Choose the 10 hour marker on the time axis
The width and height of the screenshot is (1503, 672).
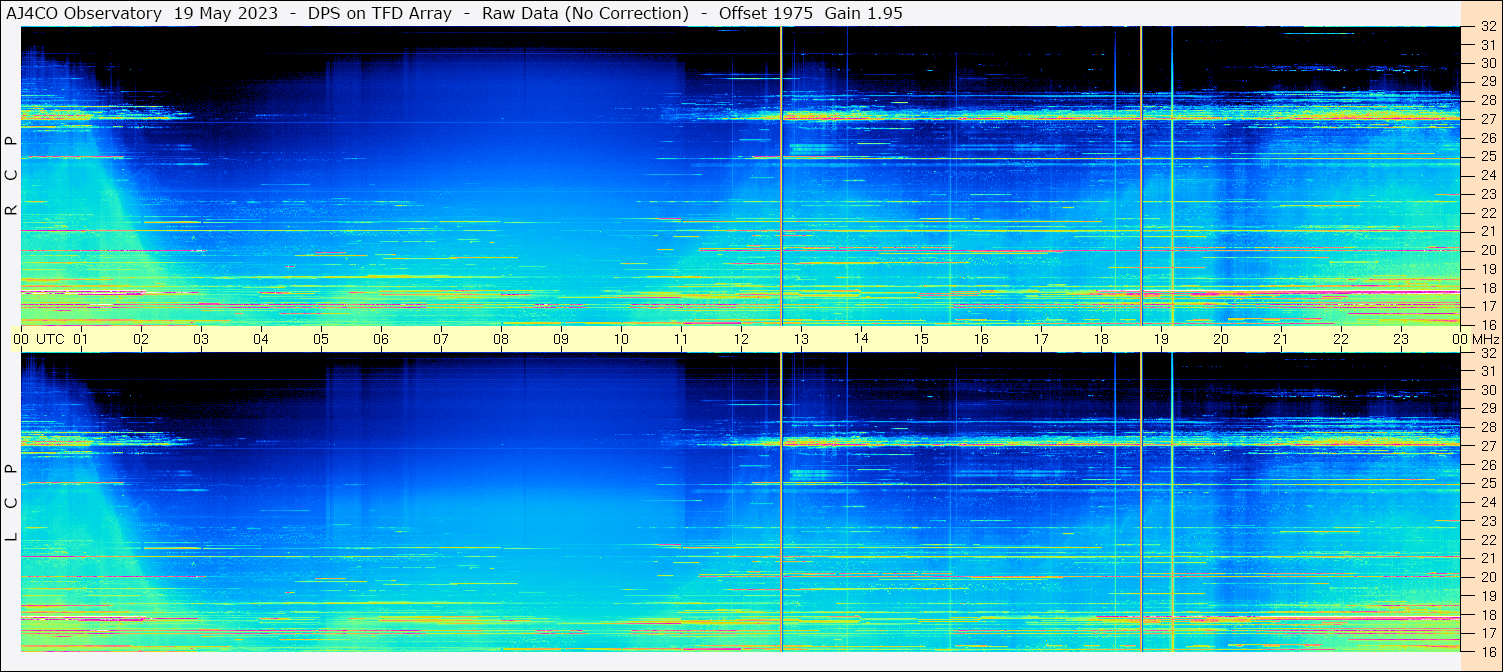(621, 339)
